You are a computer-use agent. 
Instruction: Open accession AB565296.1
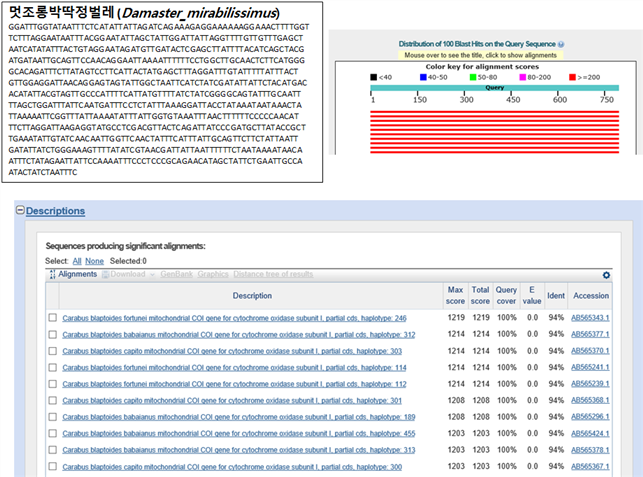[x=590, y=417]
